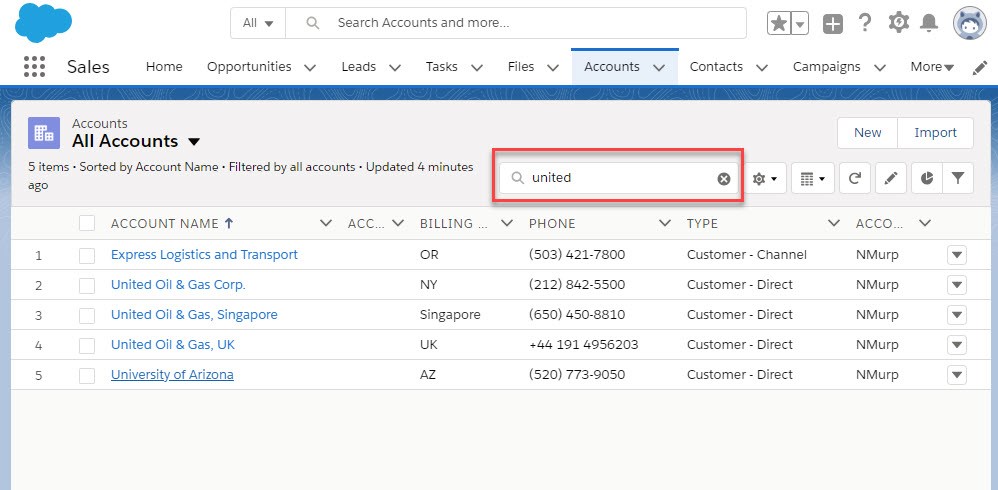Switch to the Contacts tab
The image size is (998, 490).
pos(716,67)
